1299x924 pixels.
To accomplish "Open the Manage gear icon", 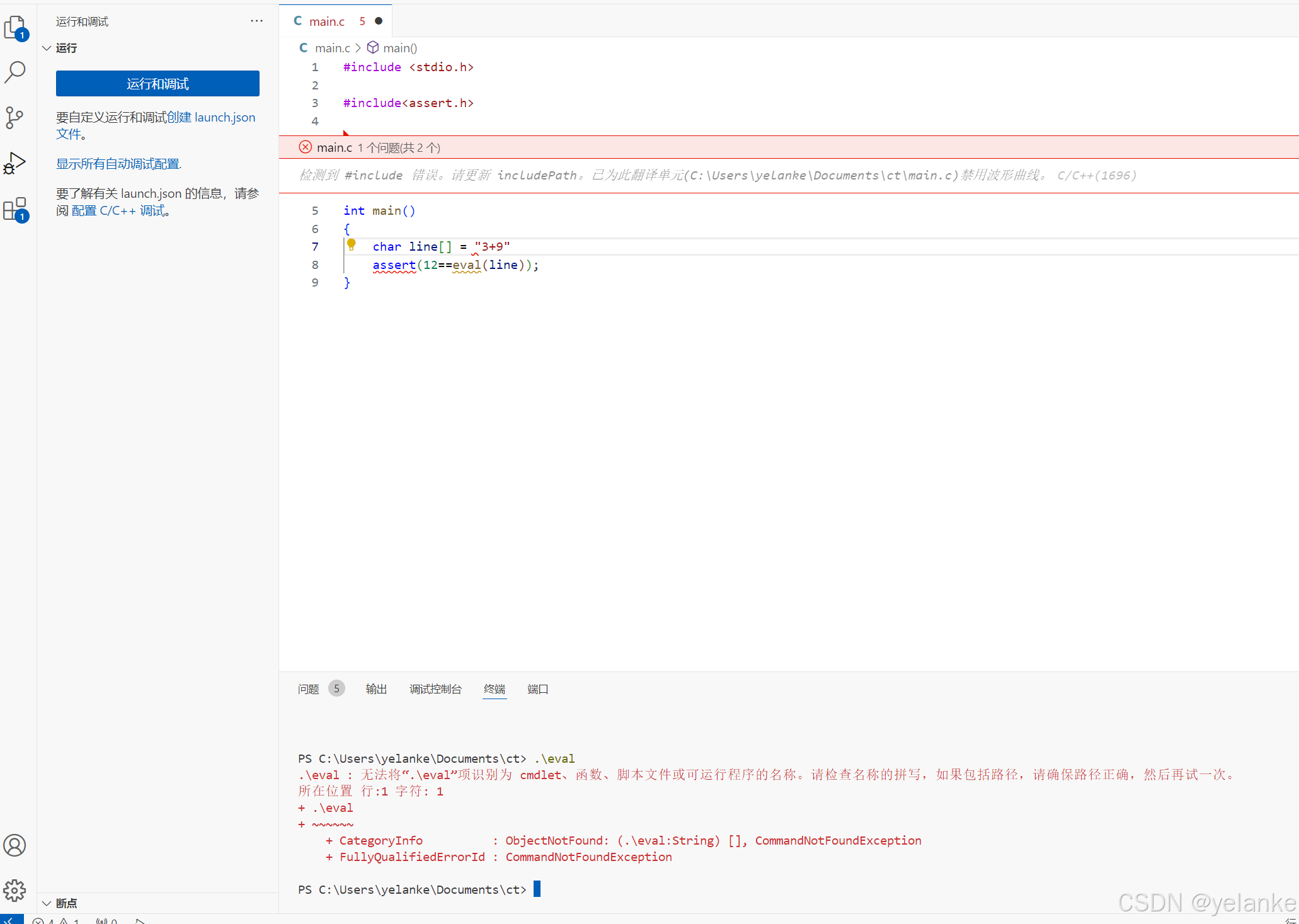I will click(15, 890).
